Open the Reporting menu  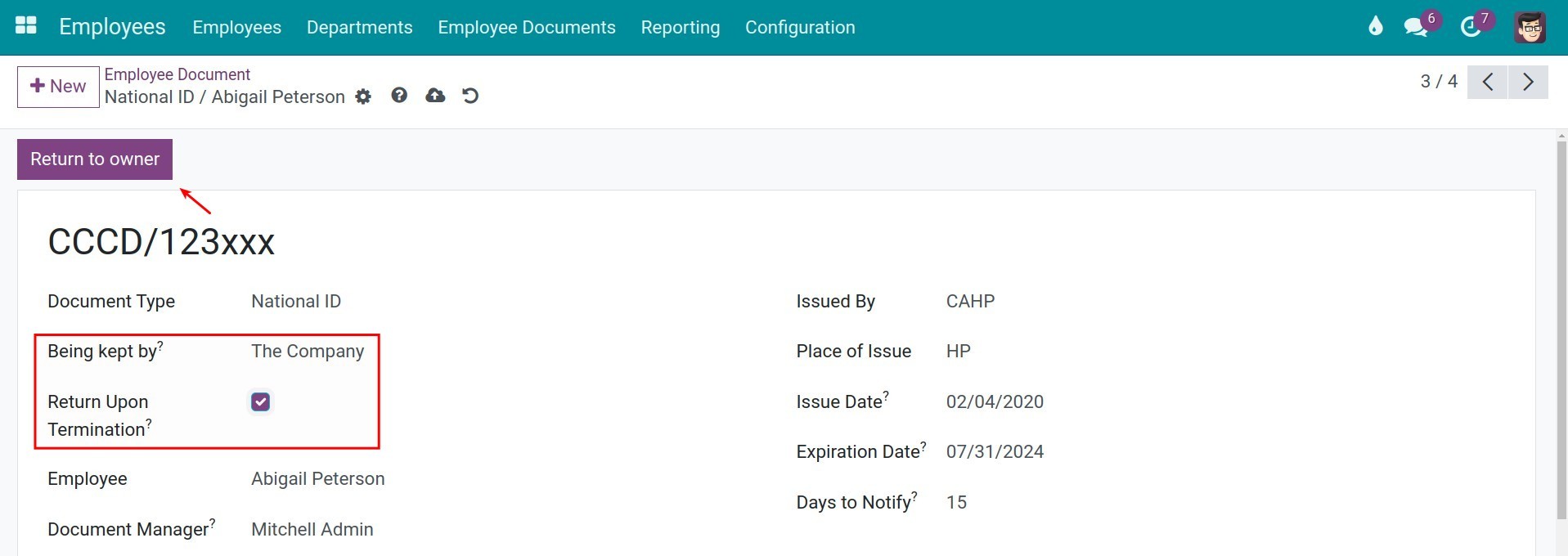click(x=680, y=27)
